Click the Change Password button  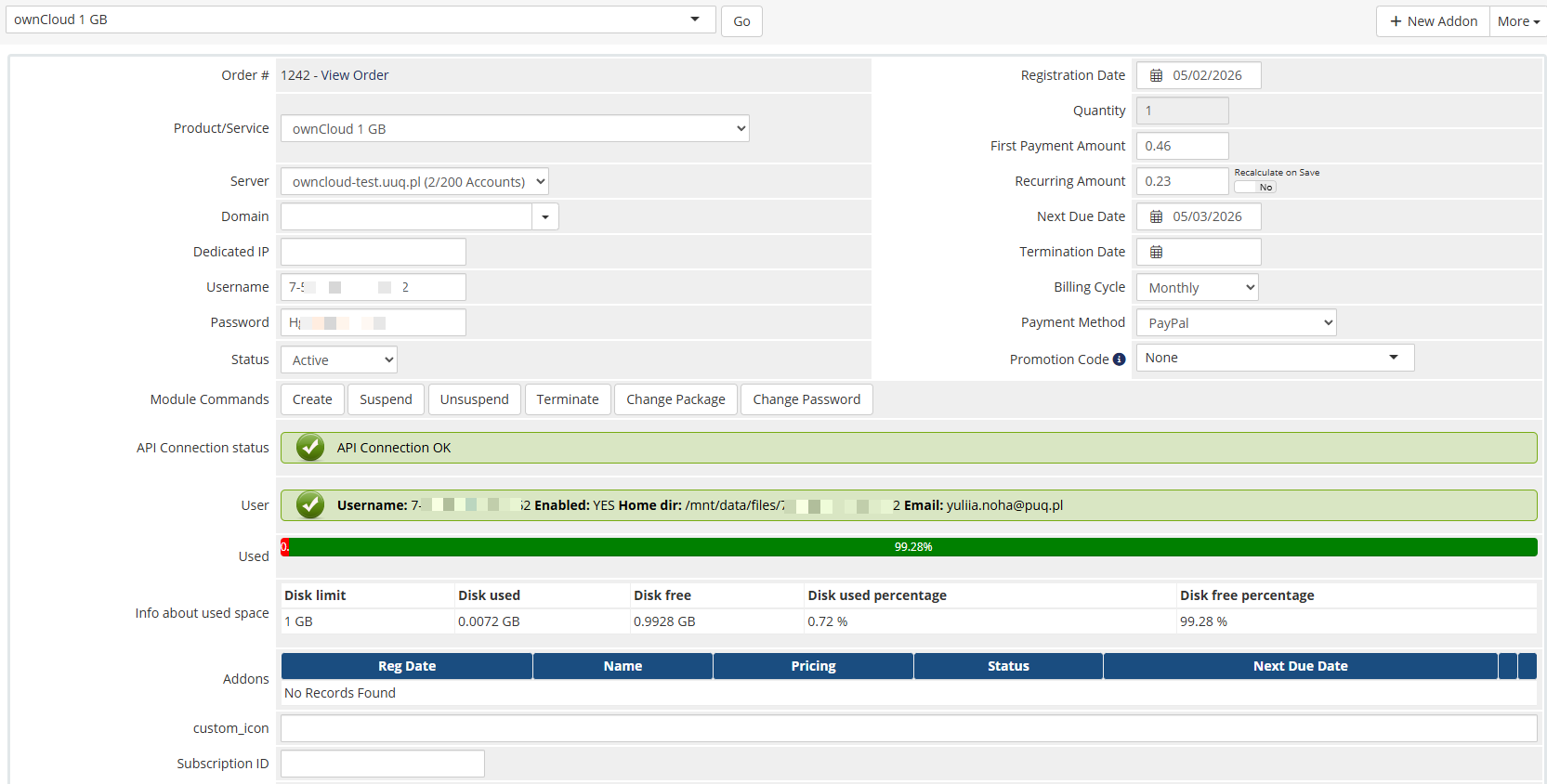tap(806, 399)
